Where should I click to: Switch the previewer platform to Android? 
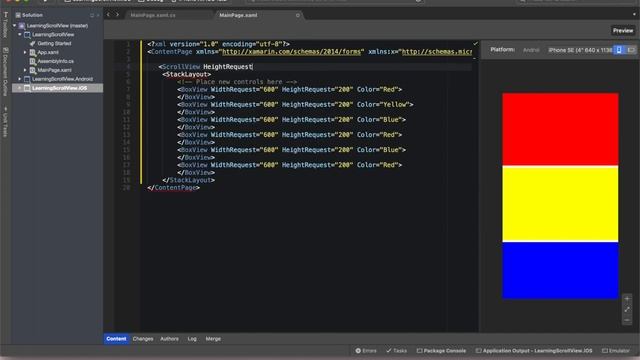pyautogui.click(x=531, y=50)
